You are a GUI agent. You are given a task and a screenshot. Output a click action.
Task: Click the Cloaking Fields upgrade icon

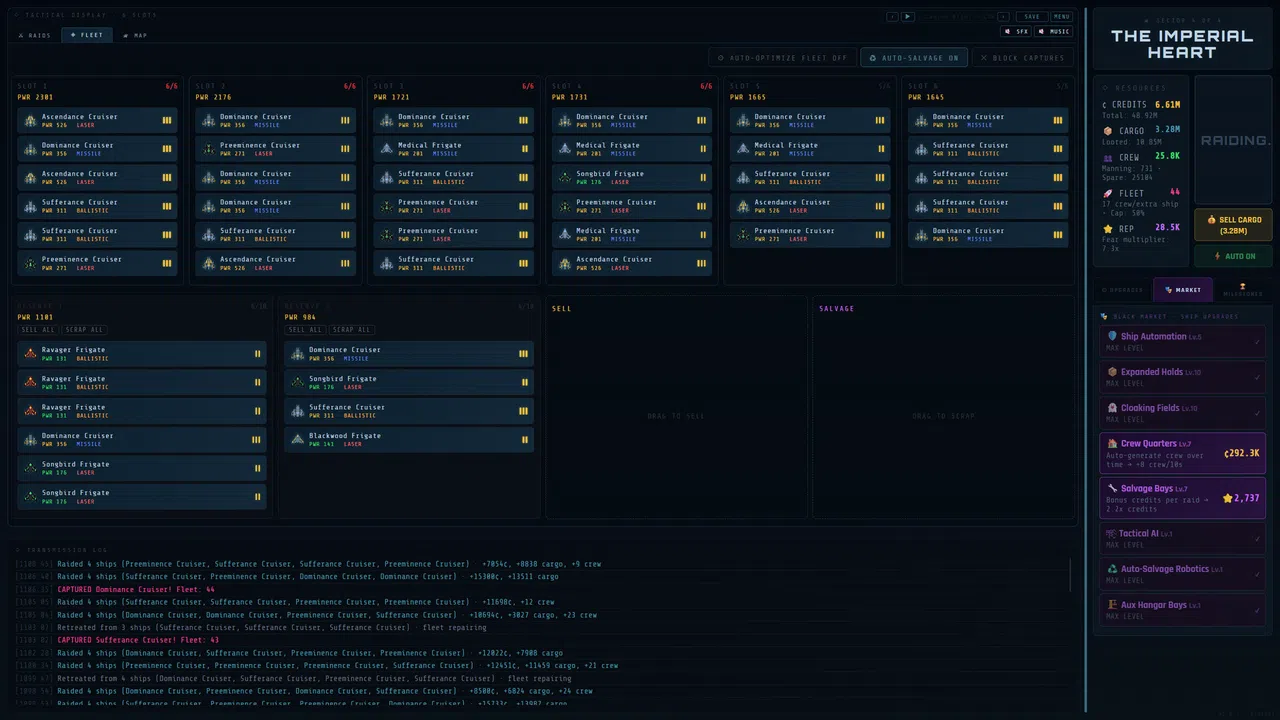(1113, 408)
